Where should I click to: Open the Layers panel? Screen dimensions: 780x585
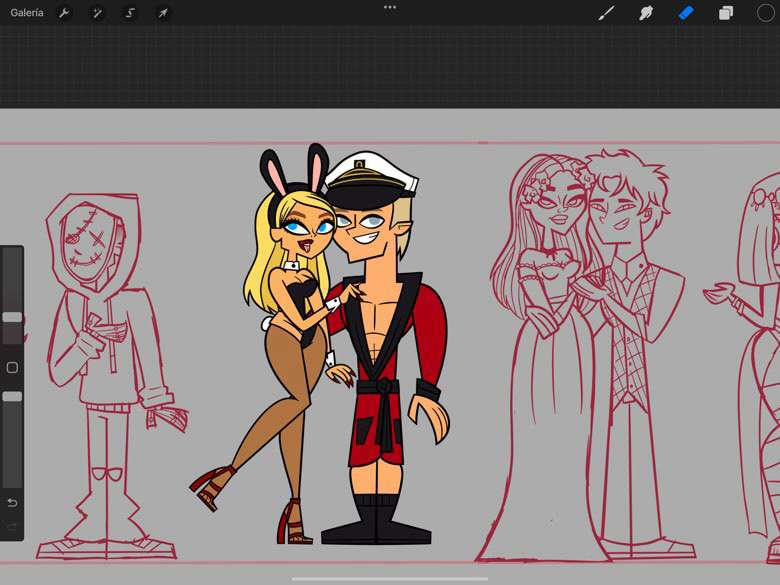[x=726, y=13]
